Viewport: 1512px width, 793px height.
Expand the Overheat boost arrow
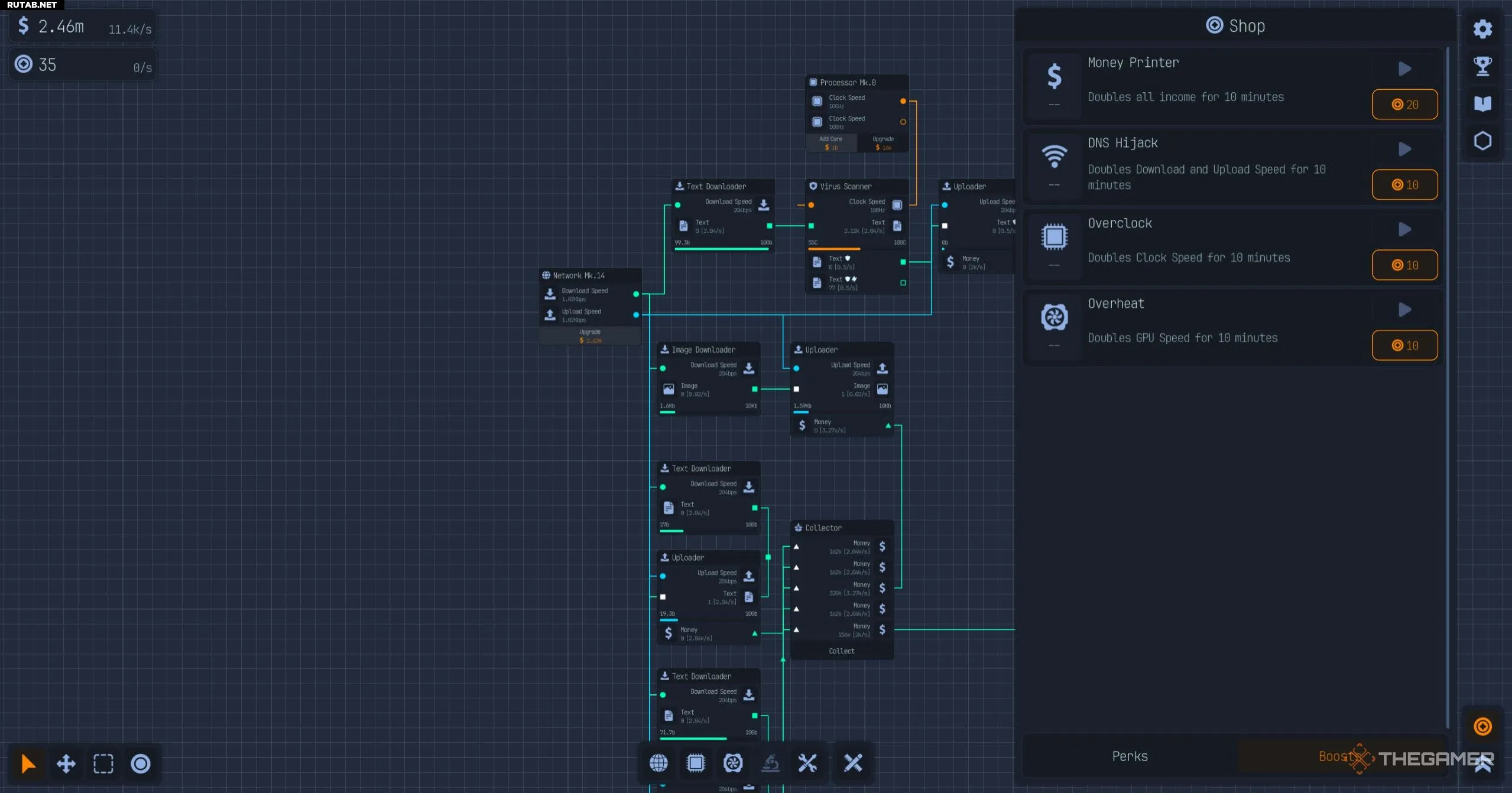(1404, 310)
